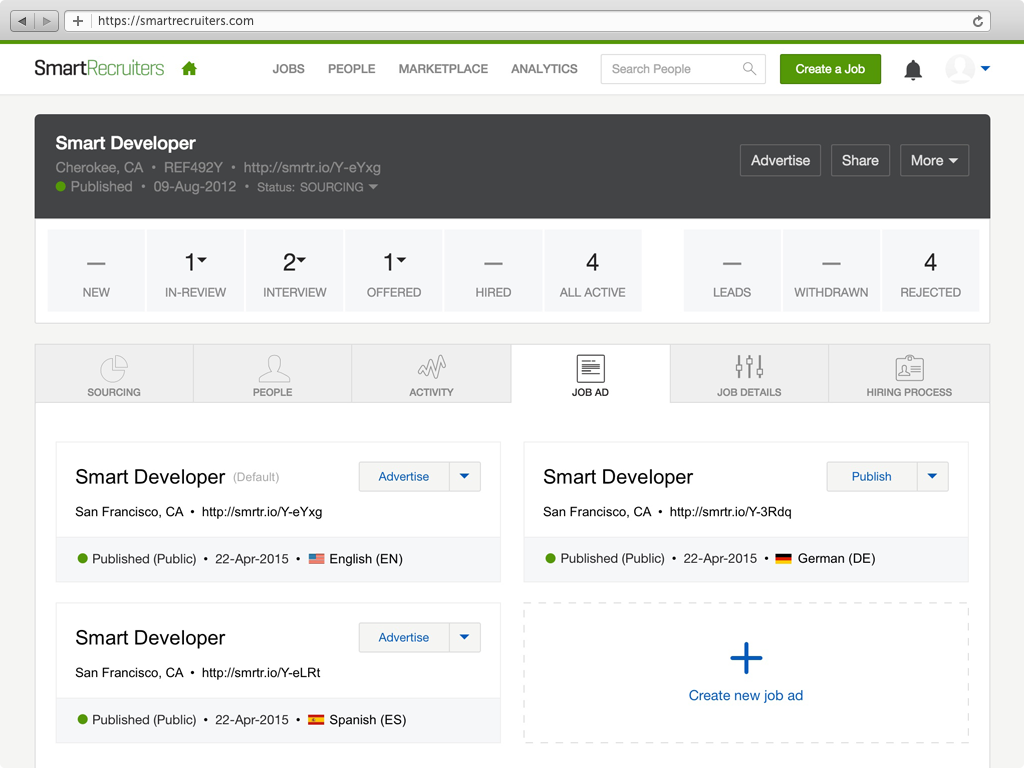Go to the SmartRecruiters home icon
This screenshot has height=768, width=1024.
pos(189,69)
